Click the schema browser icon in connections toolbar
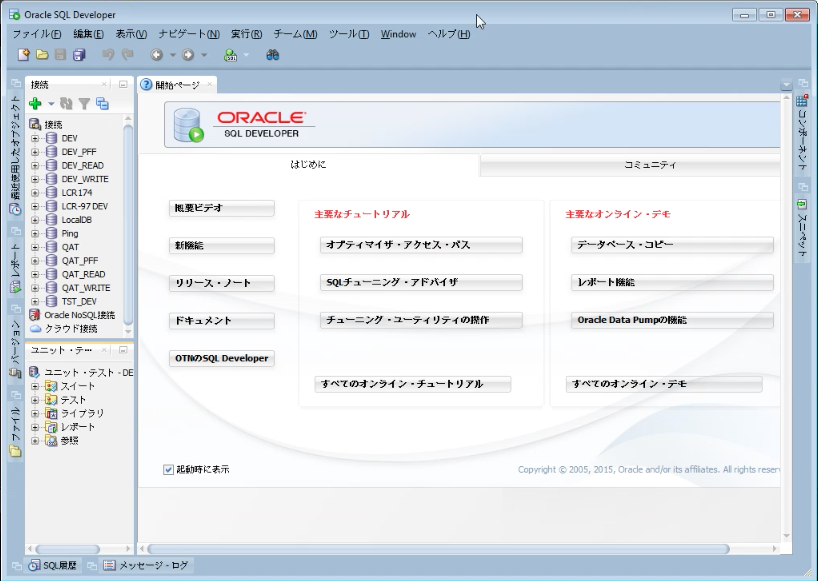 coord(102,103)
